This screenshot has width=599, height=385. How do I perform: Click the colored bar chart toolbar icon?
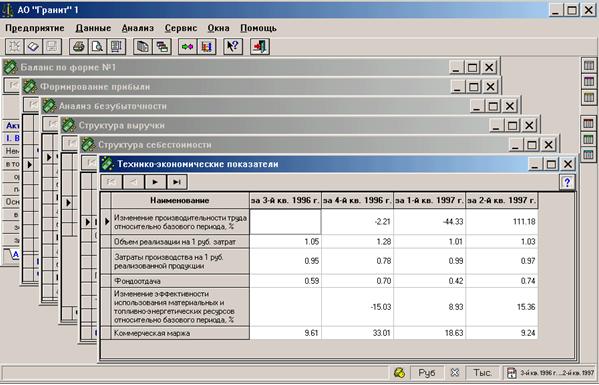(207, 47)
